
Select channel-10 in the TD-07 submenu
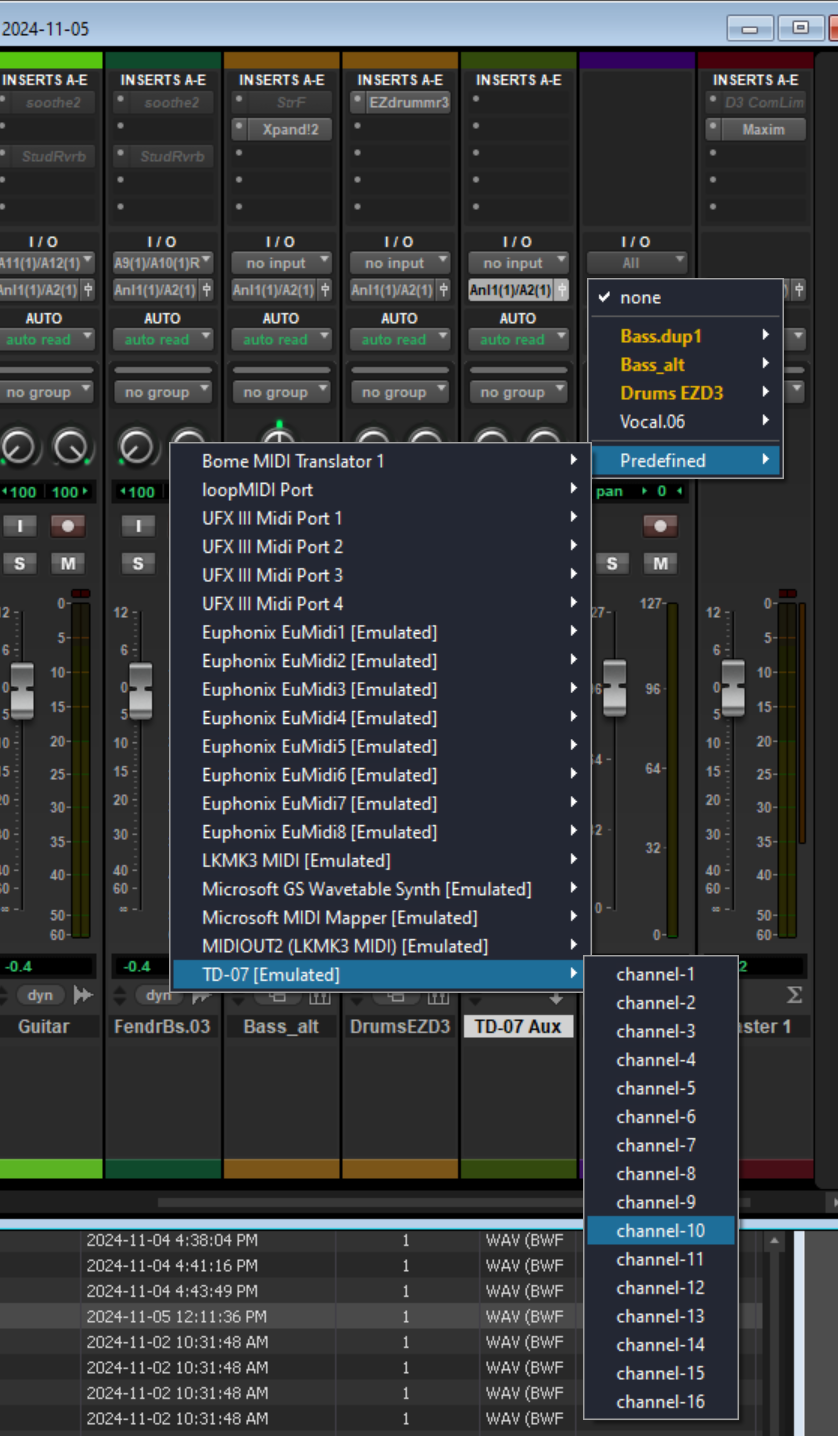pyautogui.click(x=660, y=1231)
